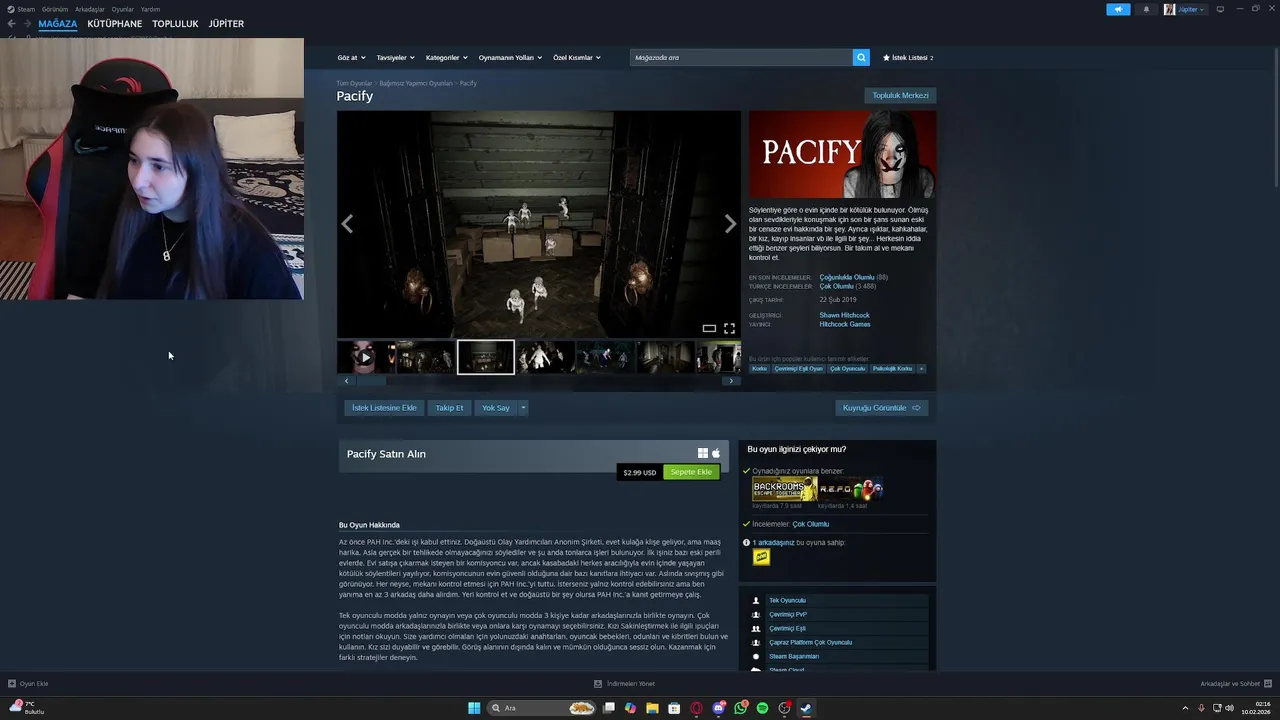Select the highlighted dolls screenshot thumbnail

coord(486,357)
